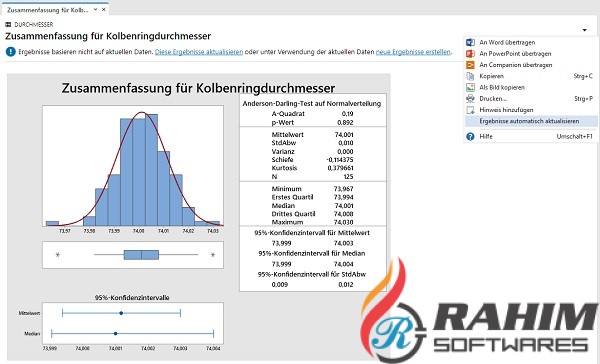600x364 pixels.
Task: Click the A-Quadrat value 0,19
Action: pyautogui.click(x=347, y=114)
